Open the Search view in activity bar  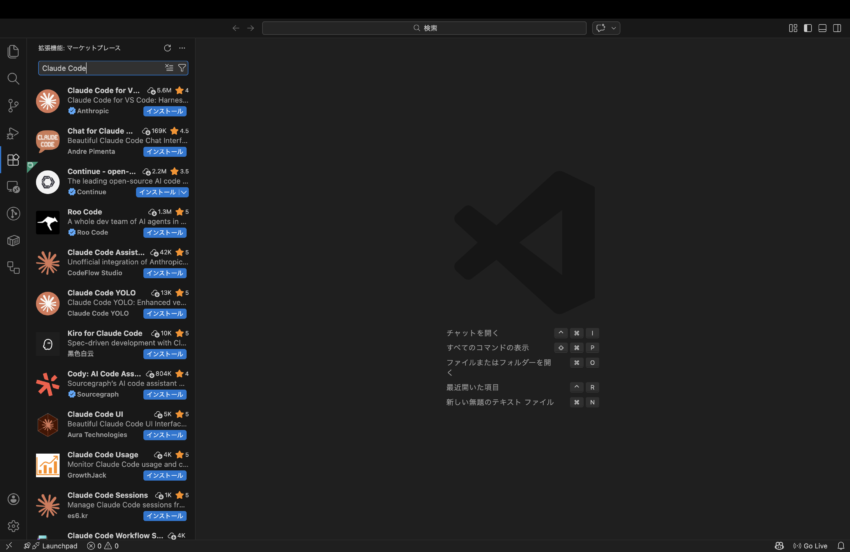tap(13, 78)
